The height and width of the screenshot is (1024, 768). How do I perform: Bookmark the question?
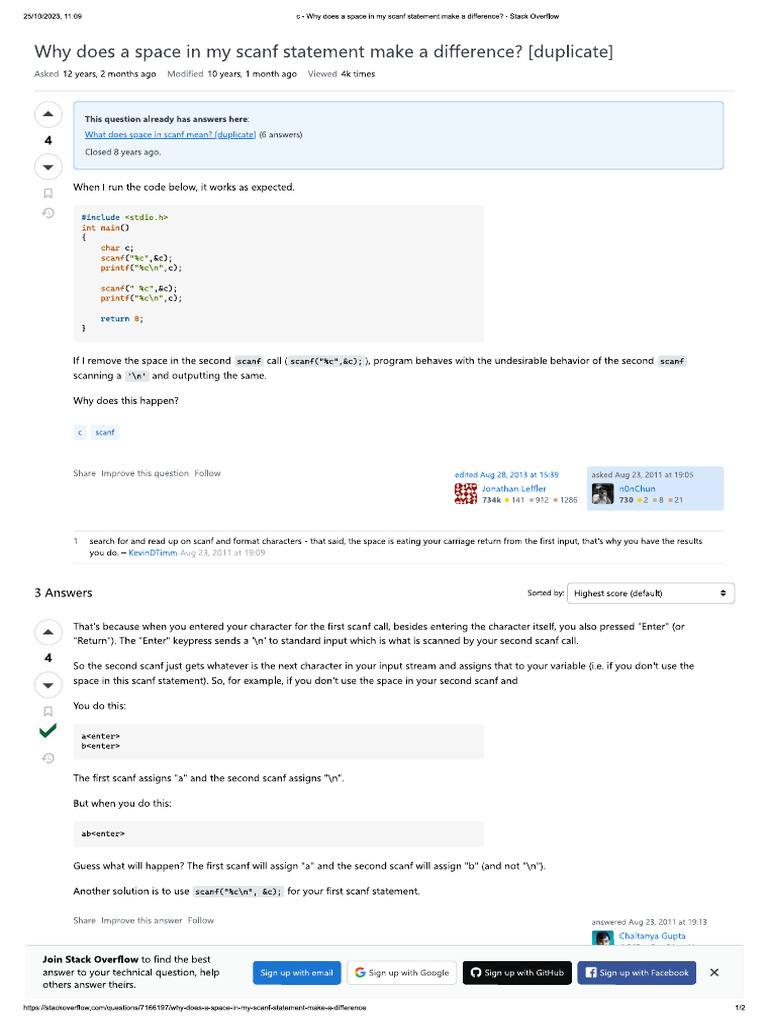coord(48,193)
